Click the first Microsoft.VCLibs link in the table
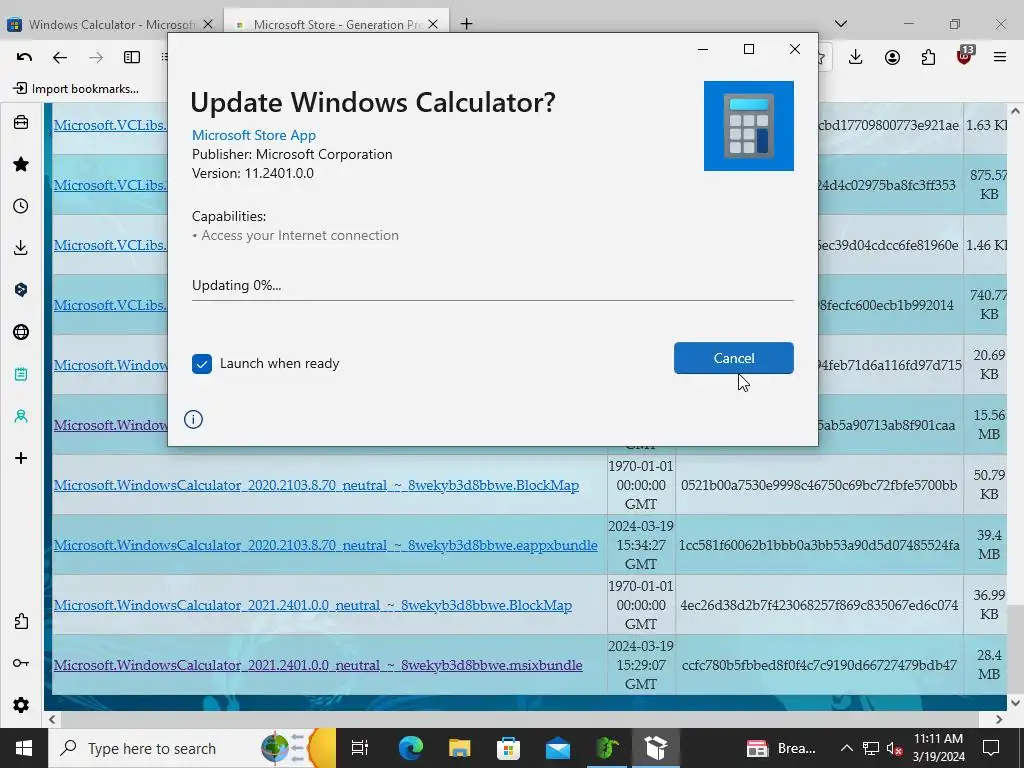 [110, 125]
